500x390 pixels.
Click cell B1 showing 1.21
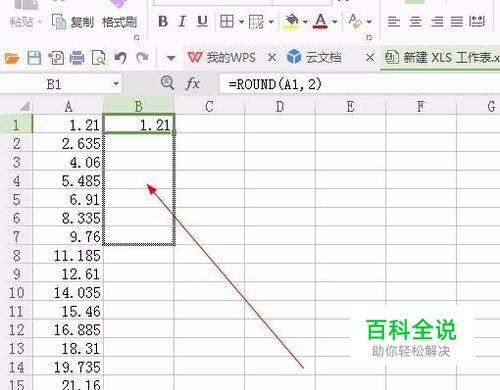[x=139, y=125]
